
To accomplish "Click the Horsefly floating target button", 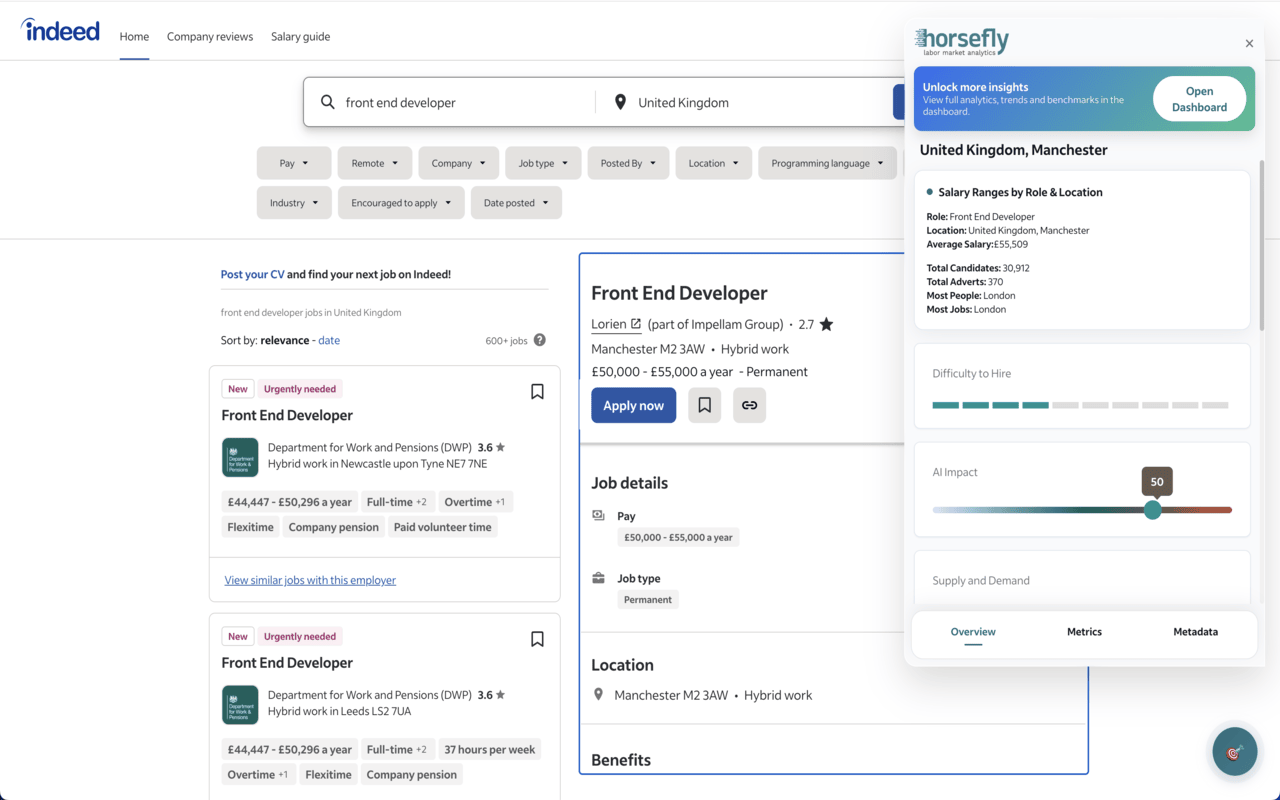I will [x=1234, y=752].
